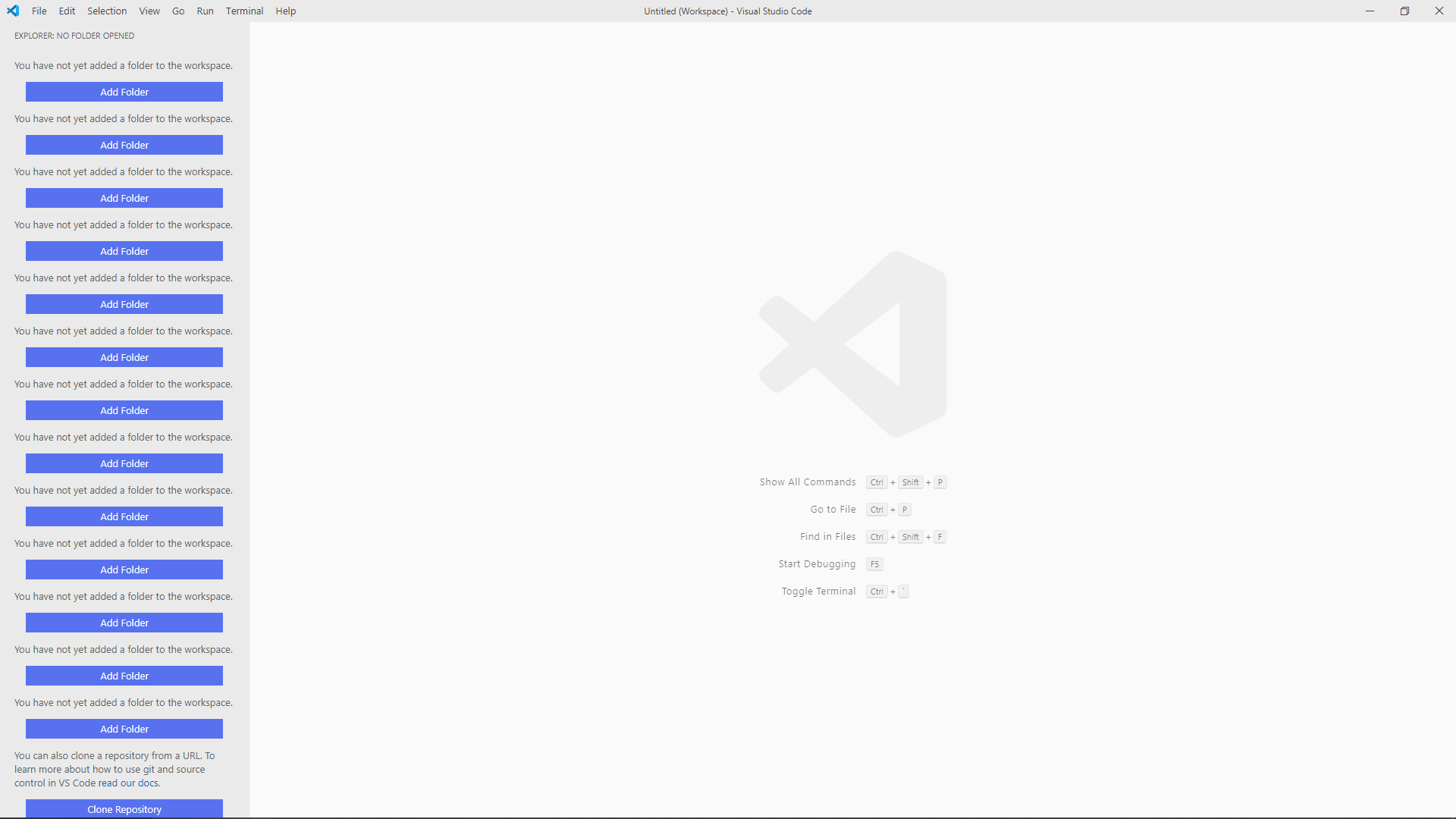Trigger Start Debugging from the welcome page
This screenshot has height=819, width=1456.
(x=815, y=563)
